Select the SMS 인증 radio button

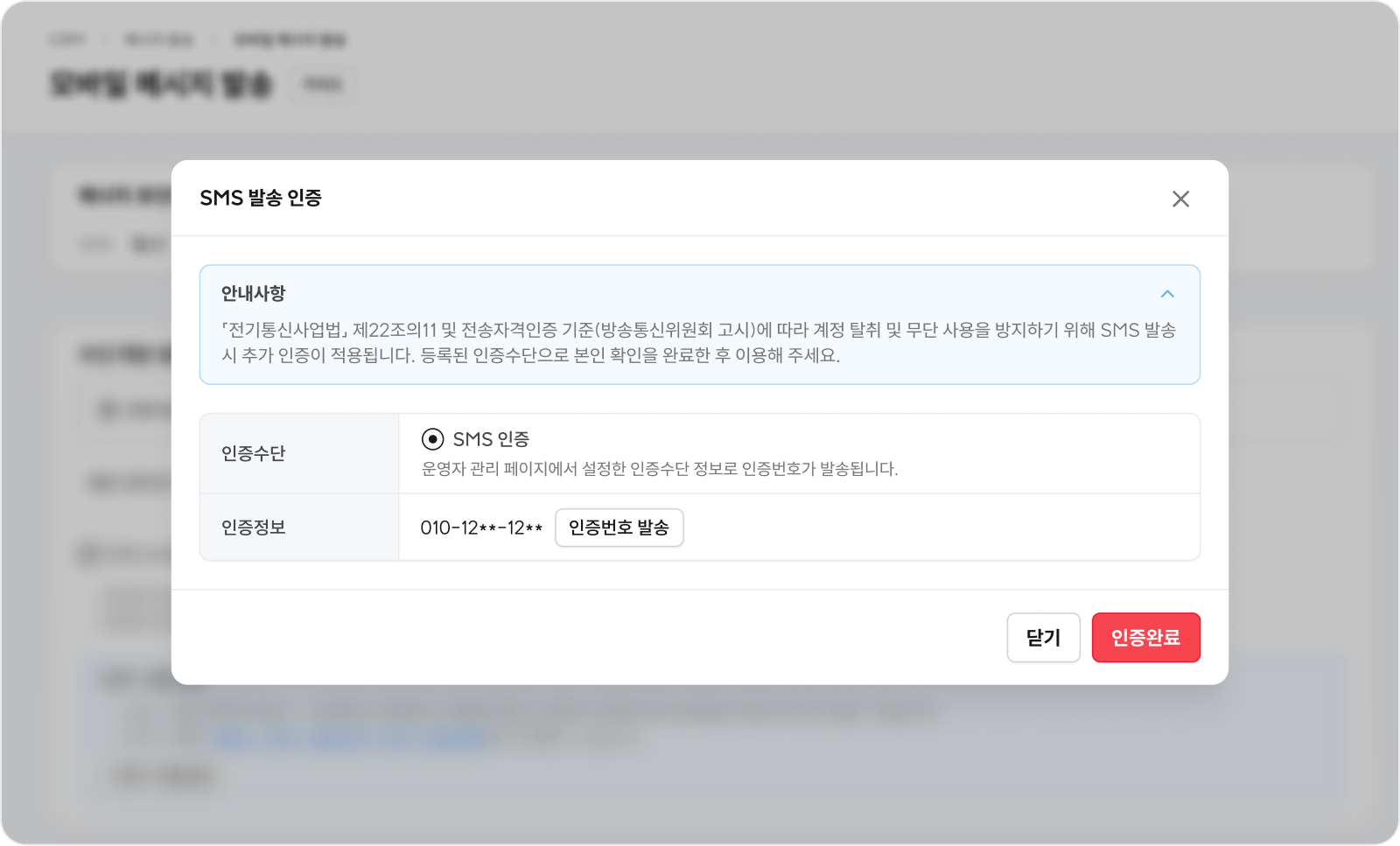point(432,439)
